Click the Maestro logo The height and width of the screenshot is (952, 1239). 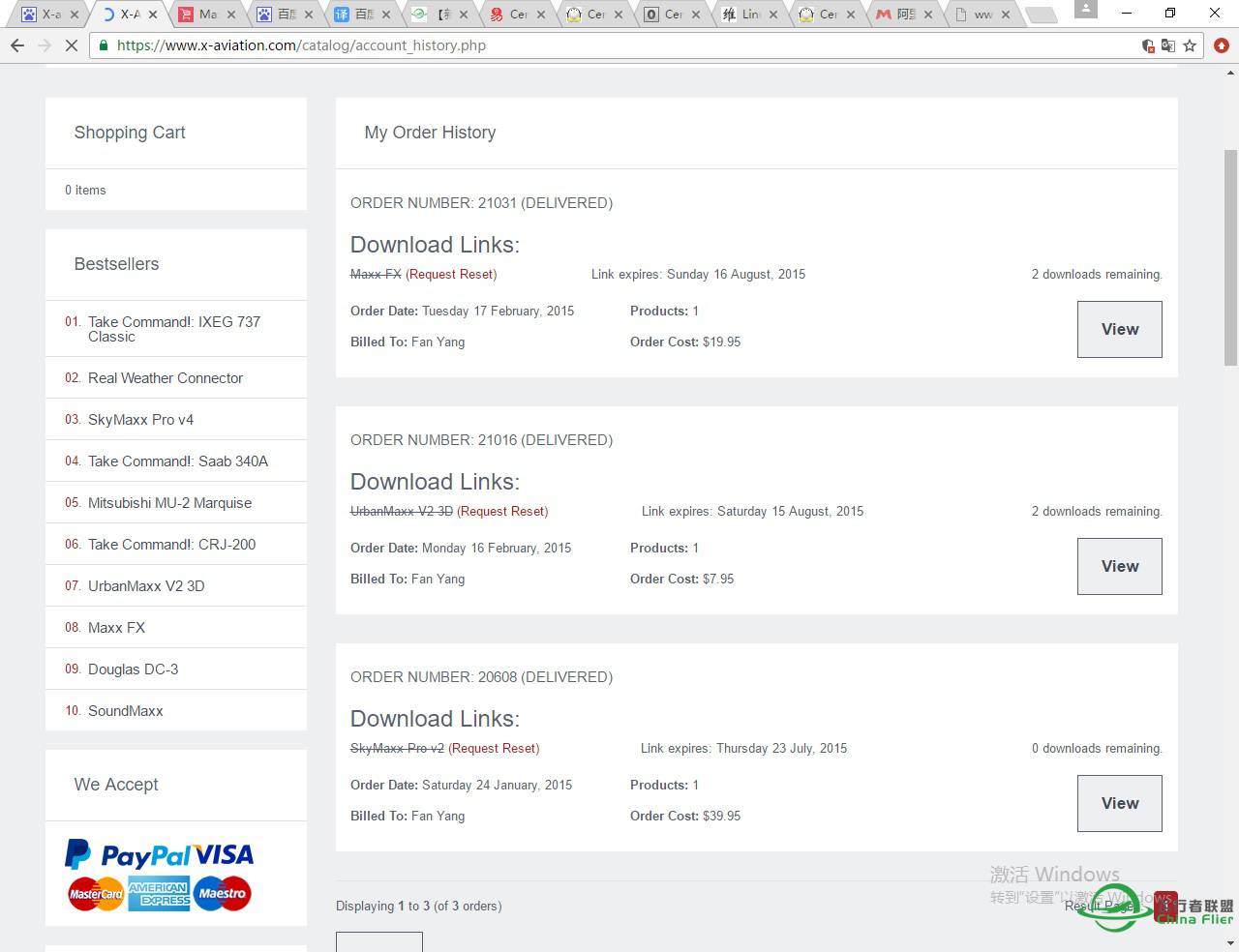222,894
